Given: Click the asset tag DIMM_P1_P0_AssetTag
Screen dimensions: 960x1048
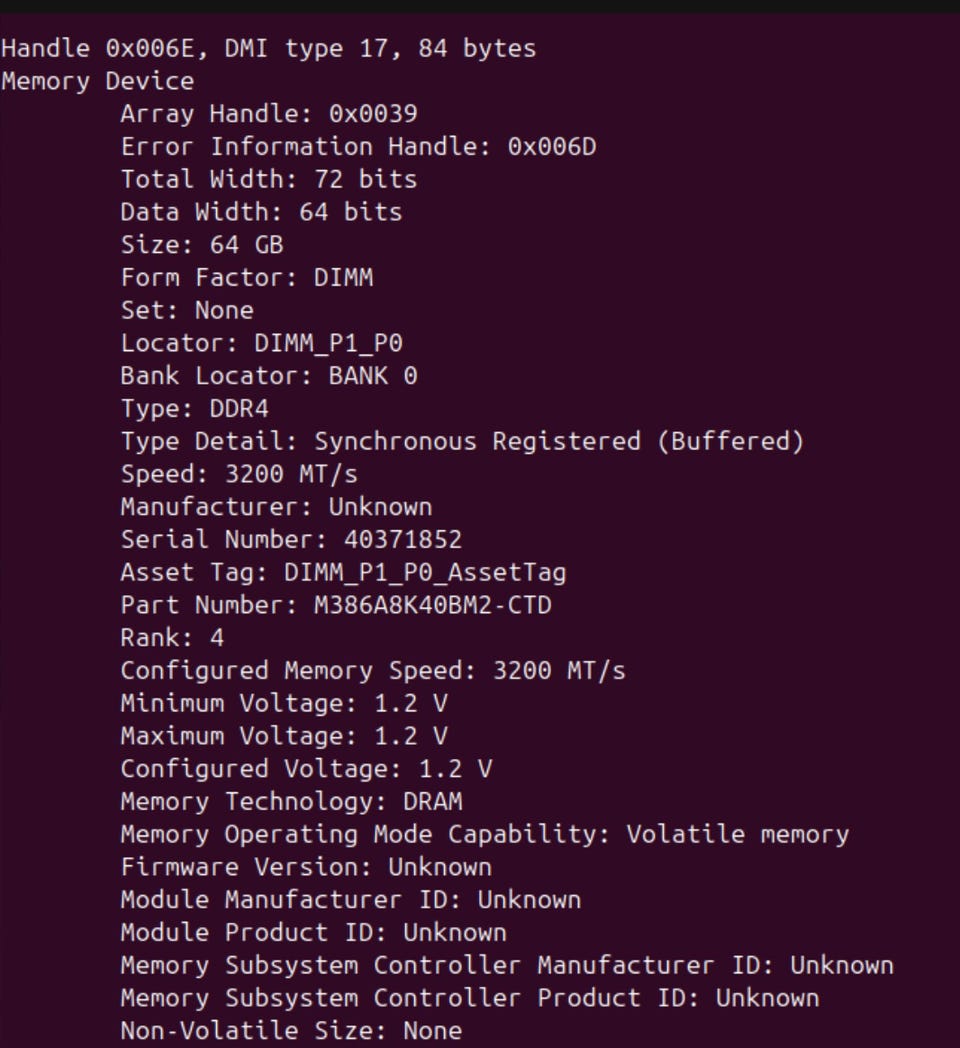Looking at the screenshot, I should pyautogui.click(x=425, y=573).
